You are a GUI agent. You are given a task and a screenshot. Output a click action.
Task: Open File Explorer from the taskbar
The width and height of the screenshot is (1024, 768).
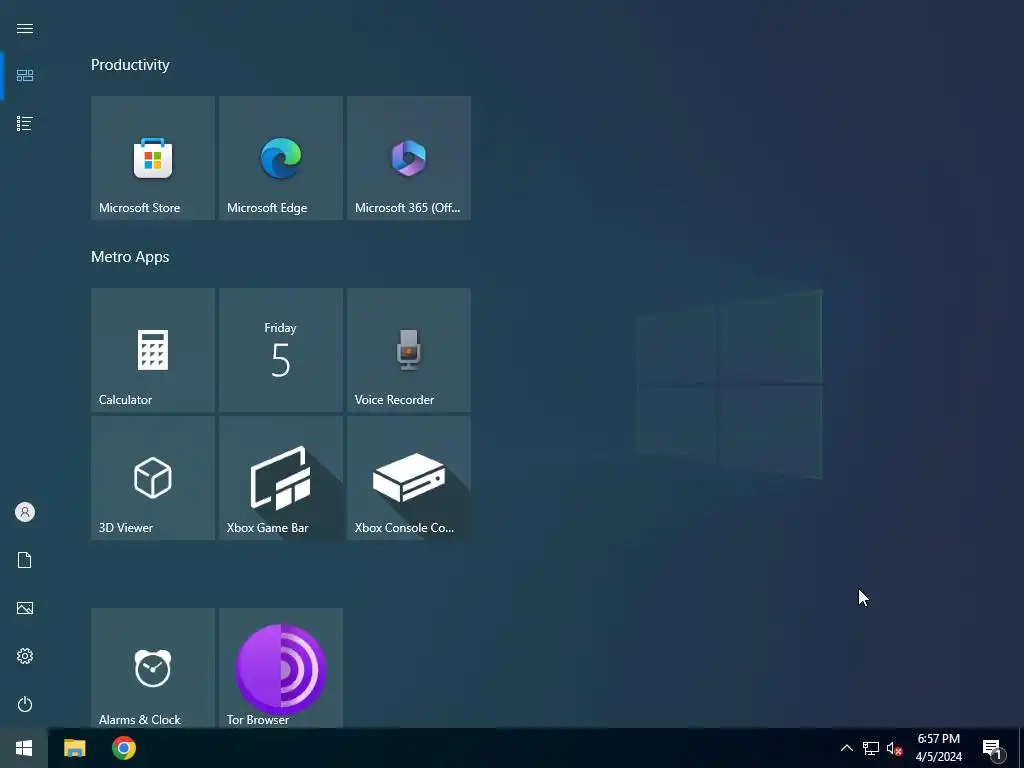click(74, 748)
